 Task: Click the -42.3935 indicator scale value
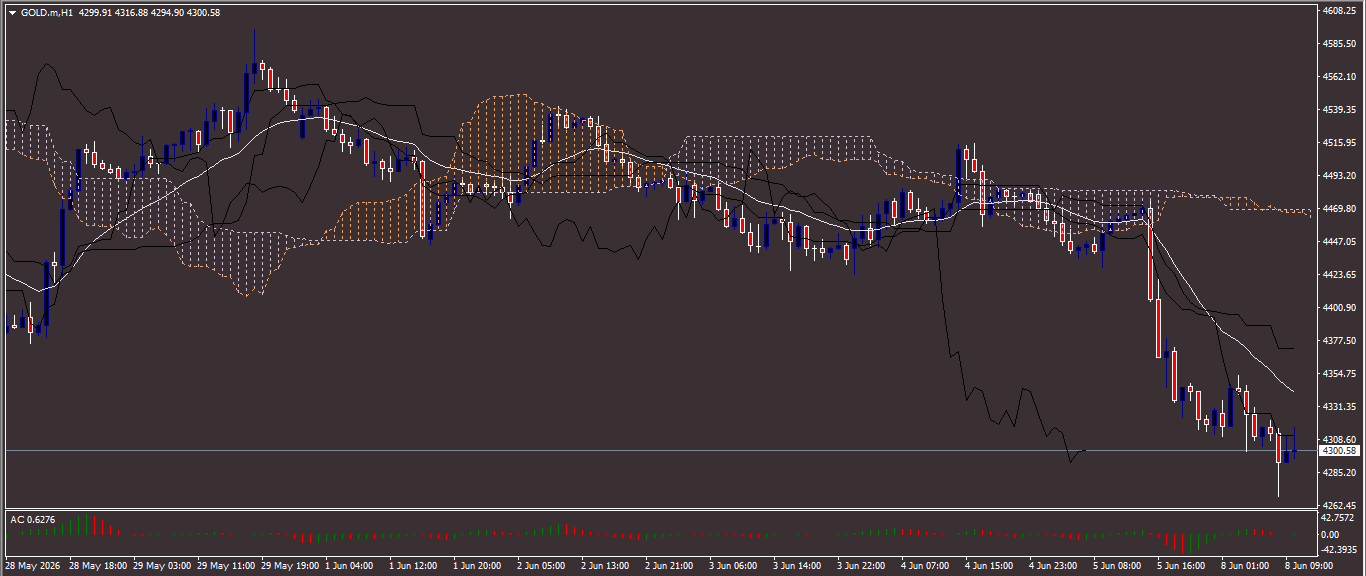click(1339, 549)
